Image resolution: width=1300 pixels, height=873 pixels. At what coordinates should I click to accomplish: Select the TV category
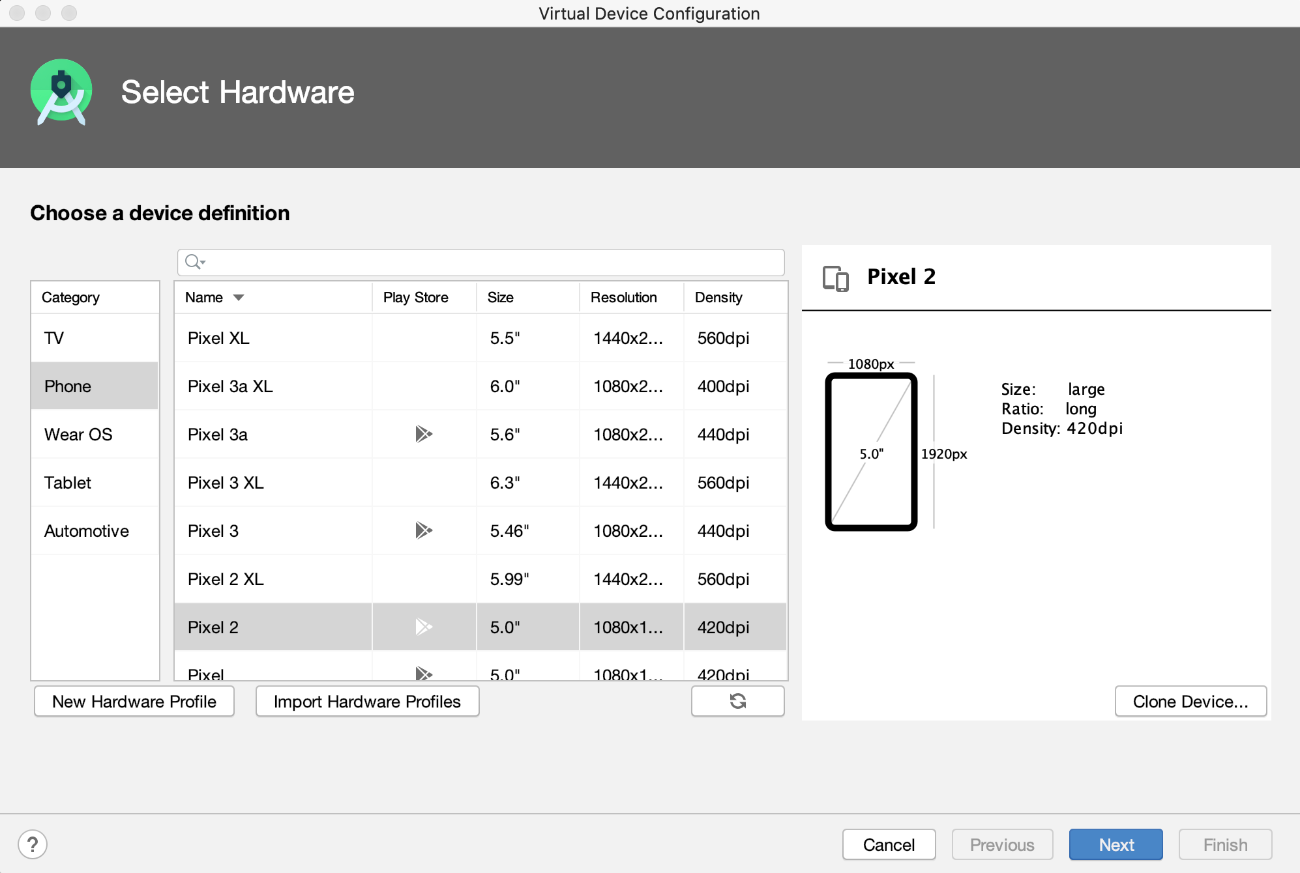(x=95, y=338)
